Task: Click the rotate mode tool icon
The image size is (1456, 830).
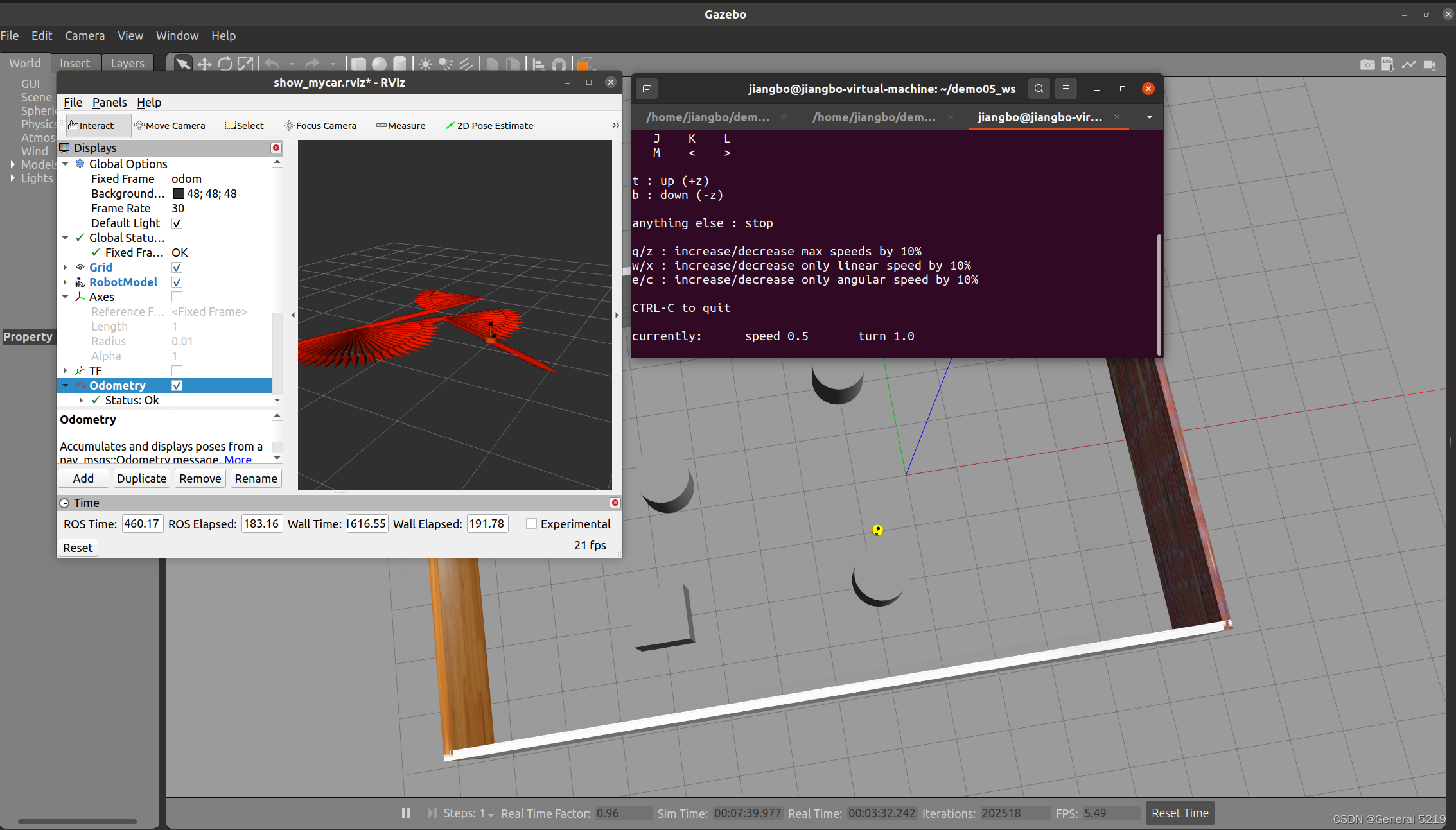Action: pyautogui.click(x=225, y=64)
